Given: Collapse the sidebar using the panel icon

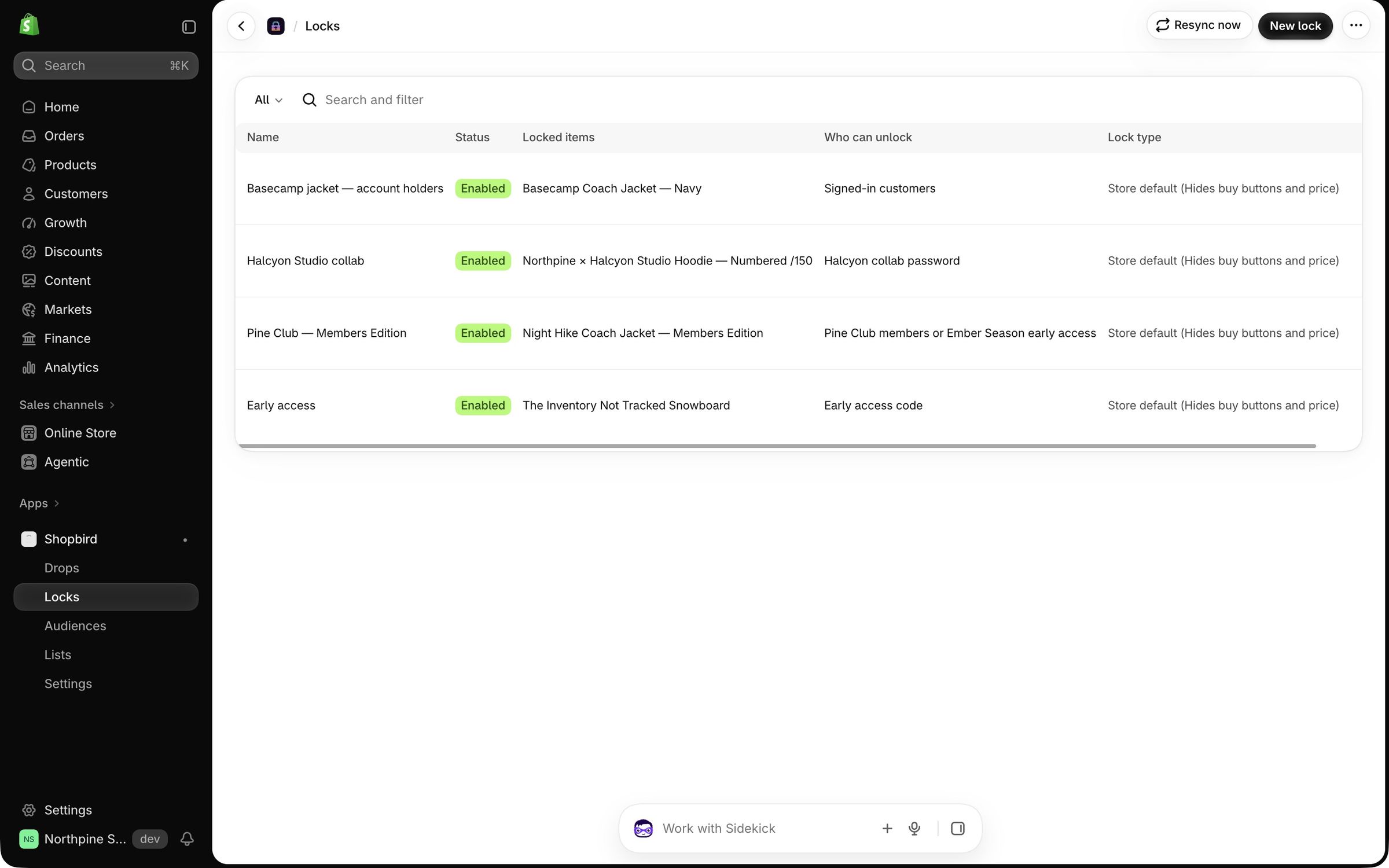Looking at the screenshot, I should (x=189, y=27).
